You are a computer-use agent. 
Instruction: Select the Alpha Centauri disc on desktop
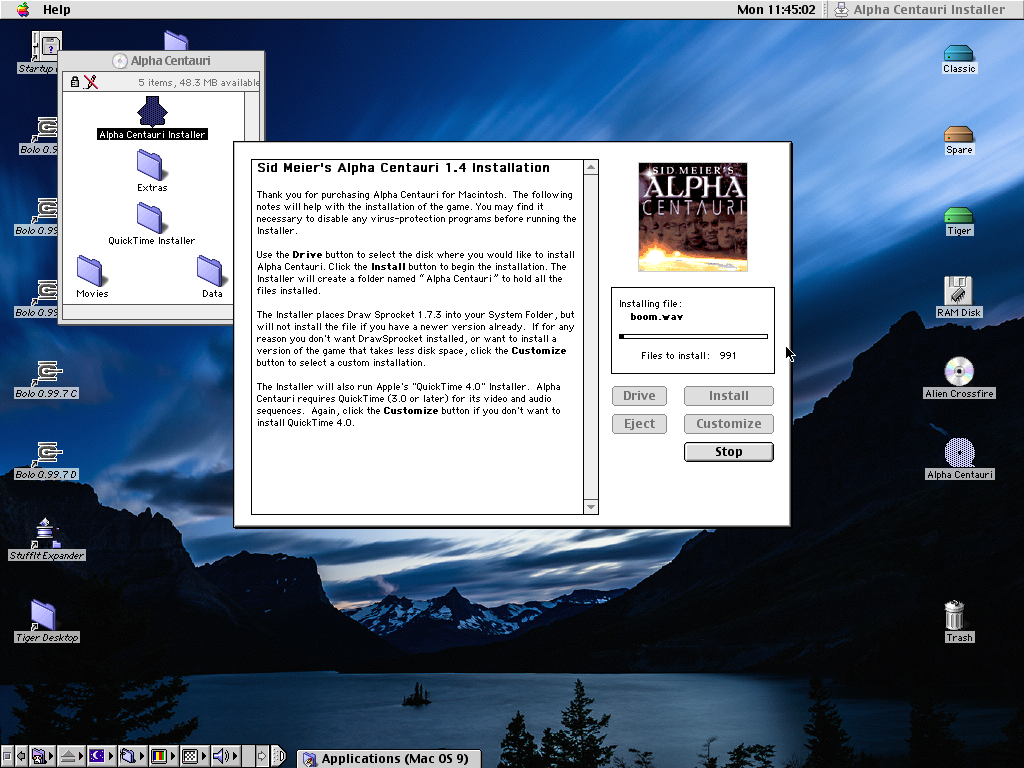tap(959, 453)
